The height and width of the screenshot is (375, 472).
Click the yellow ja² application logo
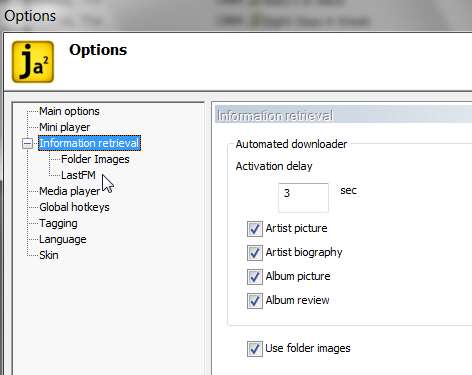point(33,62)
